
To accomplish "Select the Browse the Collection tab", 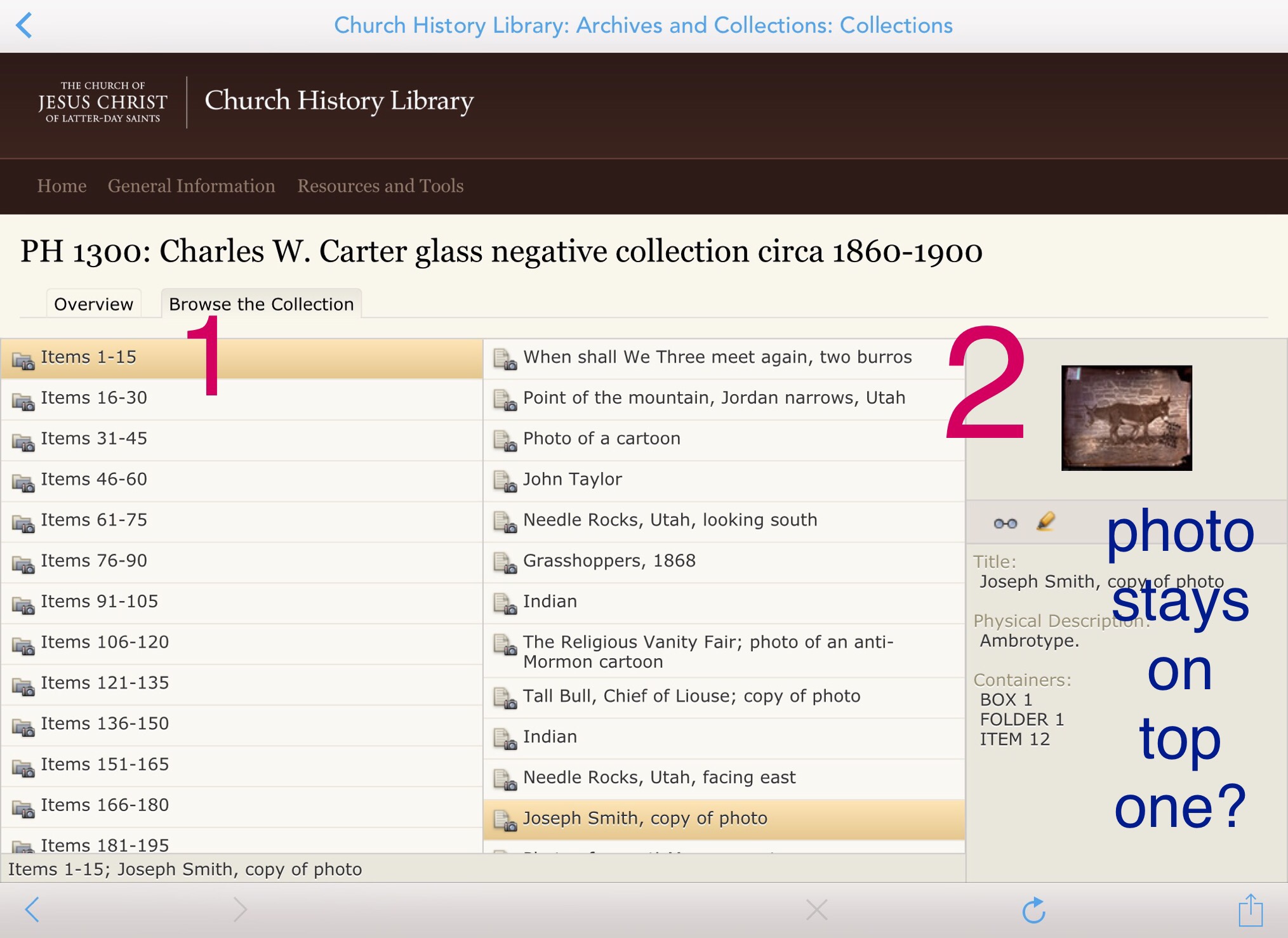I will click(x=261, y=304).
